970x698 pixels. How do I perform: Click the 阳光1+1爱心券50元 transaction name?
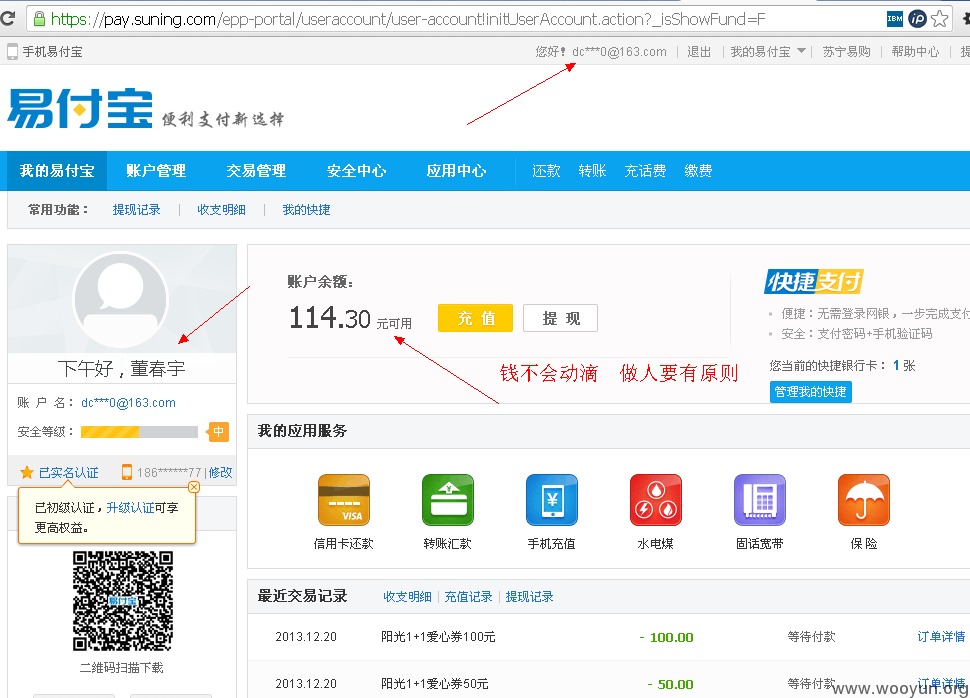tap(434, 684)
